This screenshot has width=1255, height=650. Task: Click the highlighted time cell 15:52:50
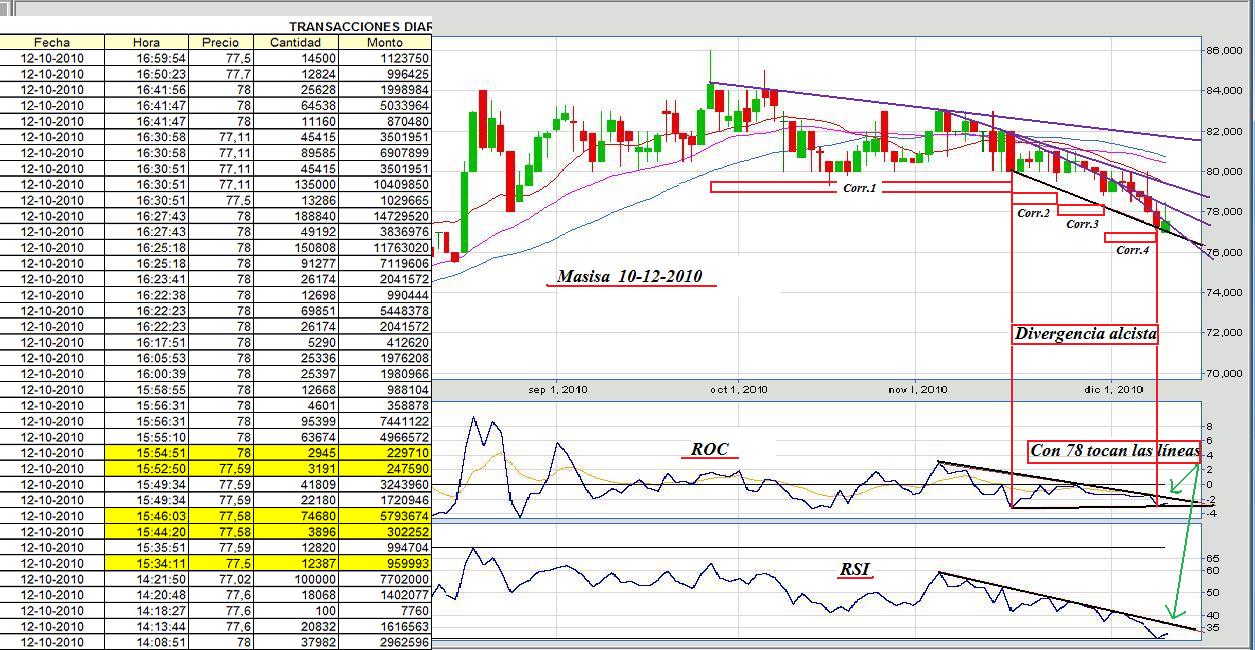[x=146, y=469]
